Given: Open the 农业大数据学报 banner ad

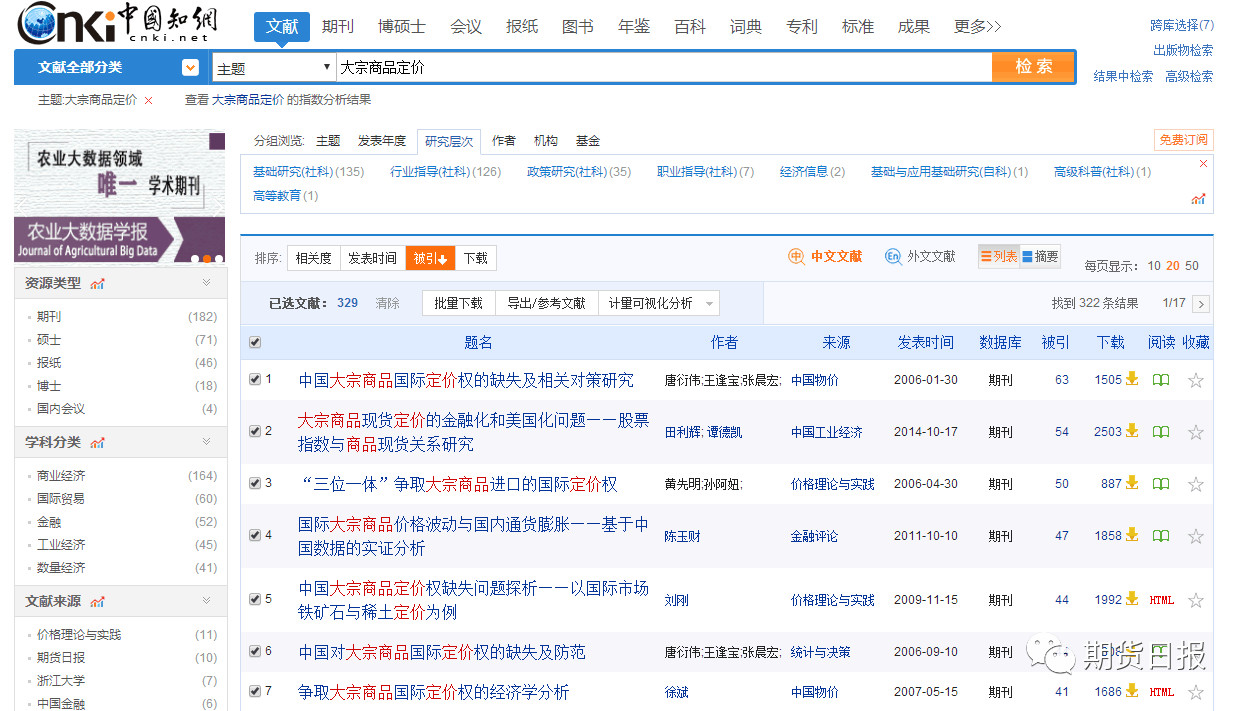Looking at the screenshot, I should 119,196.
